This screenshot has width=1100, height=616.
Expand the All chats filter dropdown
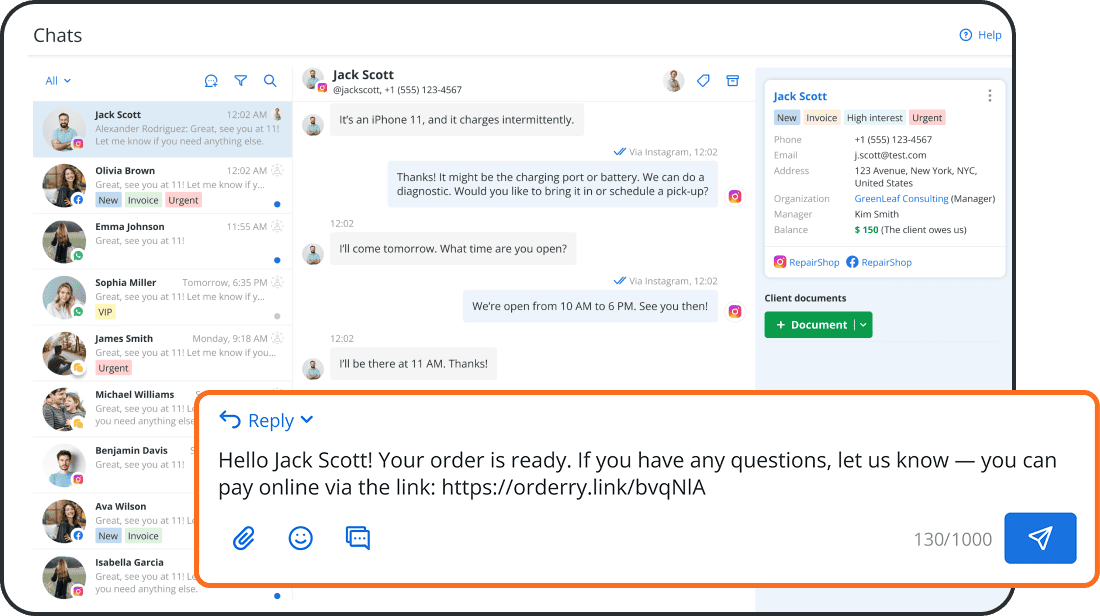point(58,81)
